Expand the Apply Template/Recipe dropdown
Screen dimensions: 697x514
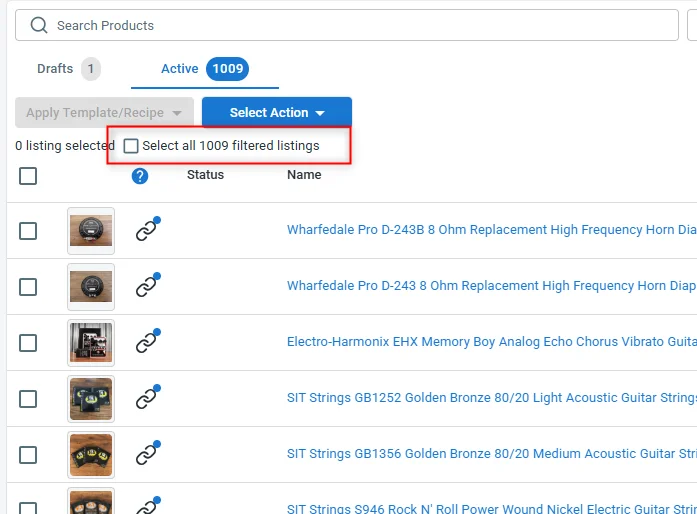pyautogui.click(x=104, y=113)
